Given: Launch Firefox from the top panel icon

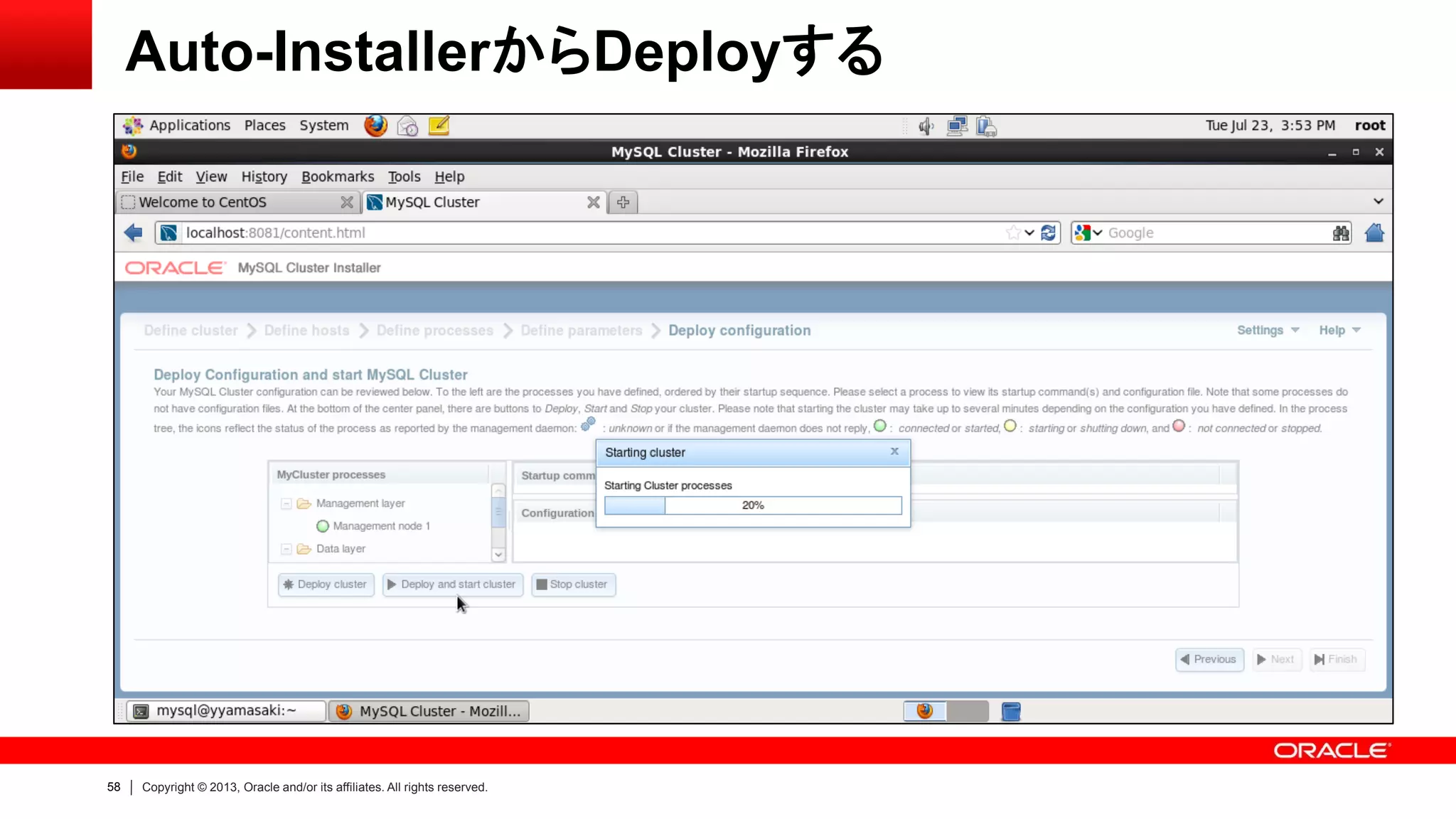Looking at the screenshot, I should click(x=375, y=126).
